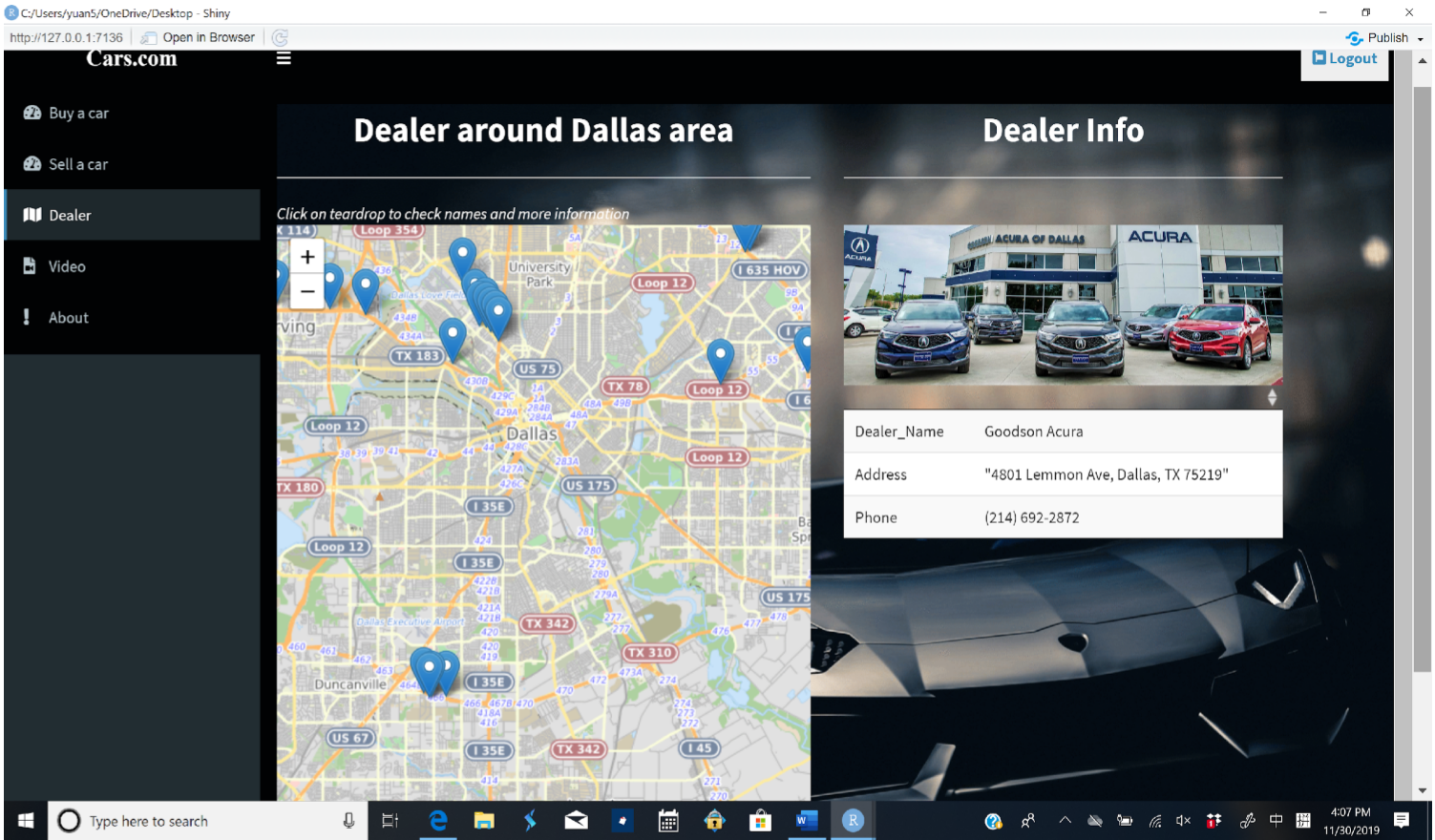Select the 4801 Lemmon Ave address cell
This screenshot has width=1435, height=840.
tap(1107, 474)
